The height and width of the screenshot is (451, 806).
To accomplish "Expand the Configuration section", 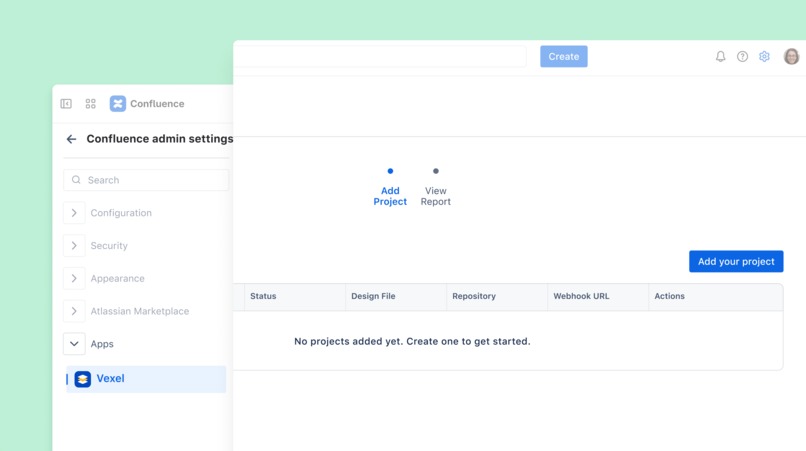I will click(74, 213).
